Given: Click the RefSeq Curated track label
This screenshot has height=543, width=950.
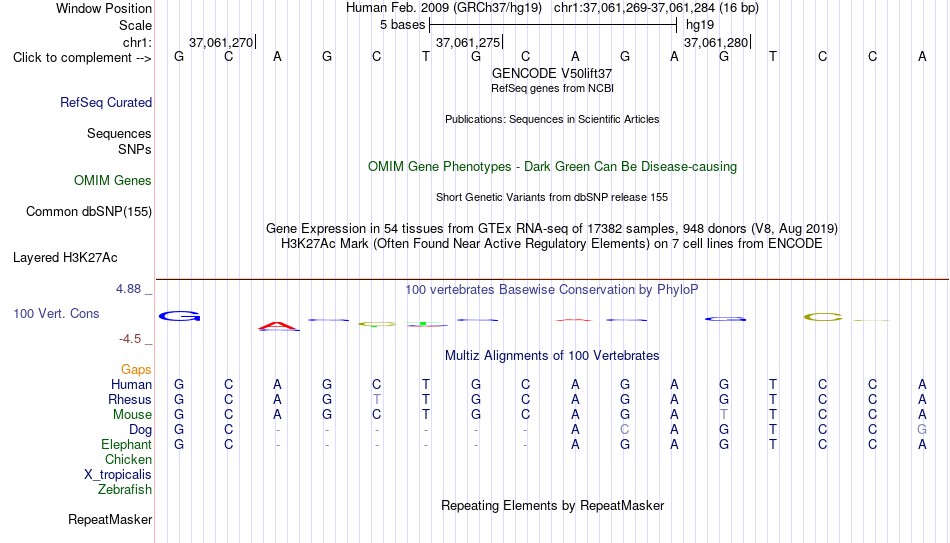Looking at the screenshot, I should (x=105, y=102).
